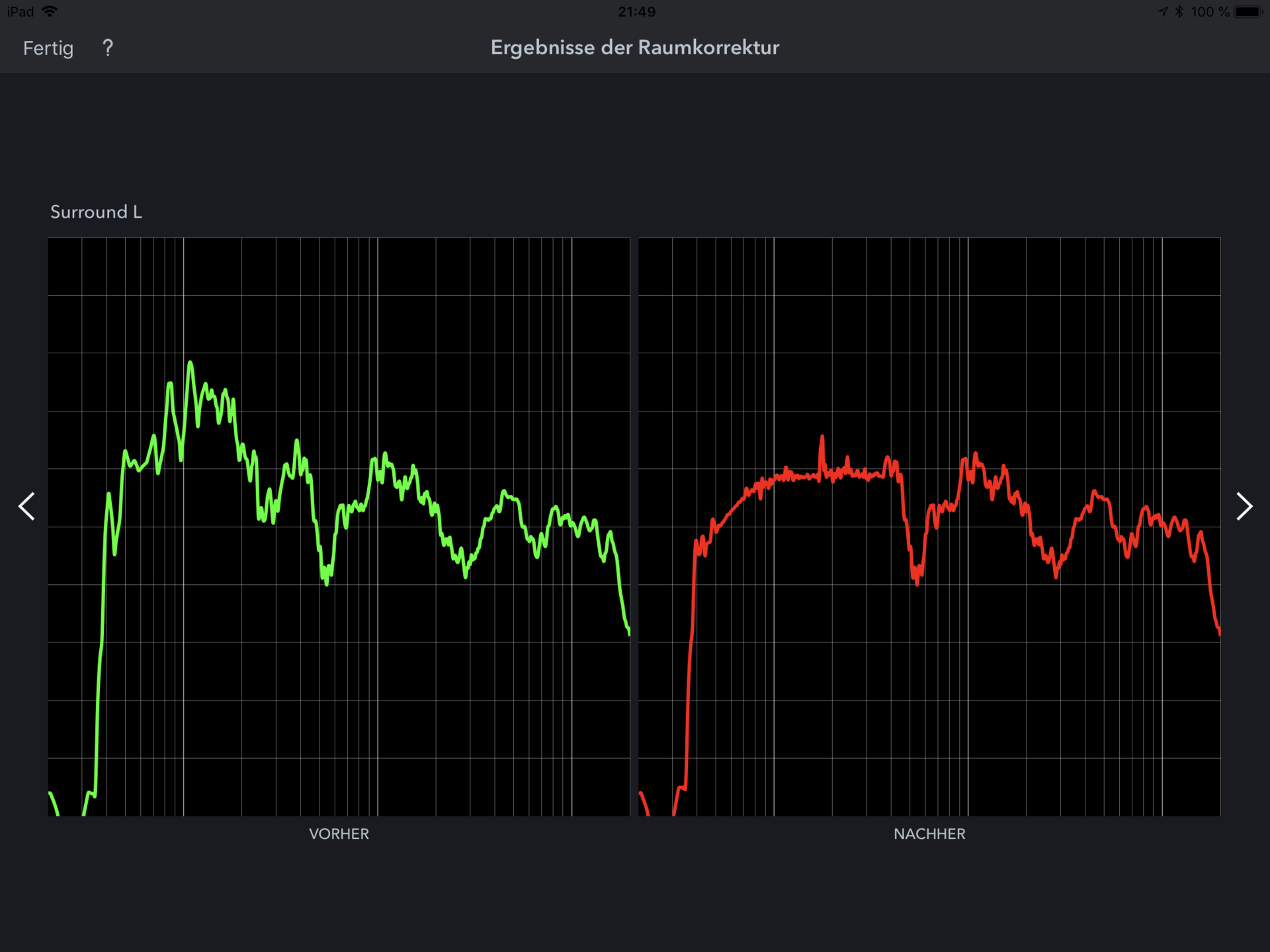Open help via question mark icon
Screen dimensions: 1270x952
click(108, 48)
